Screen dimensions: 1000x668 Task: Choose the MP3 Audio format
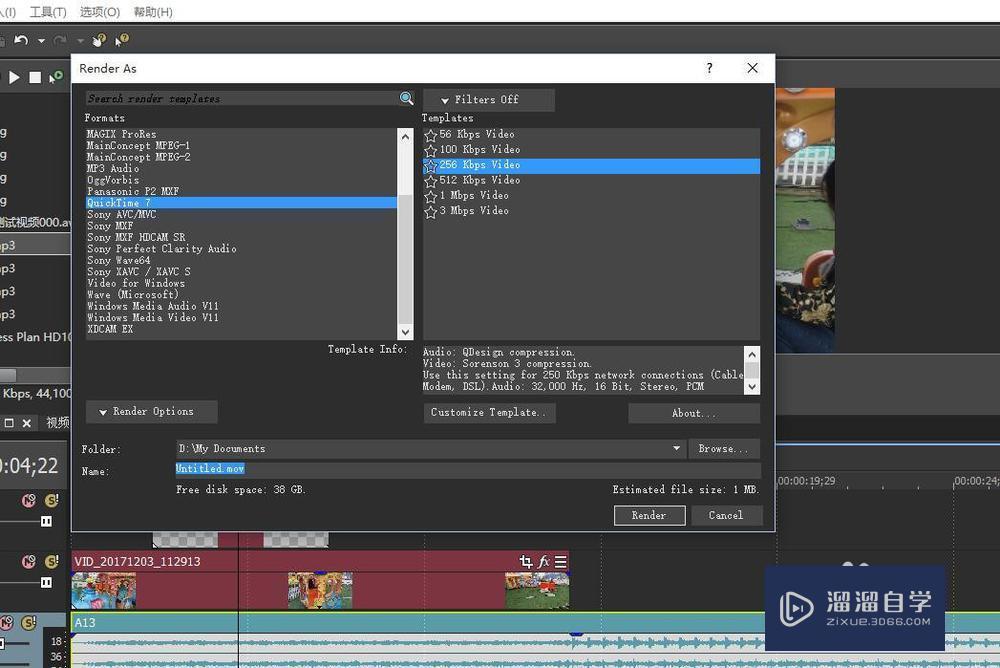[x=241, y=168]
